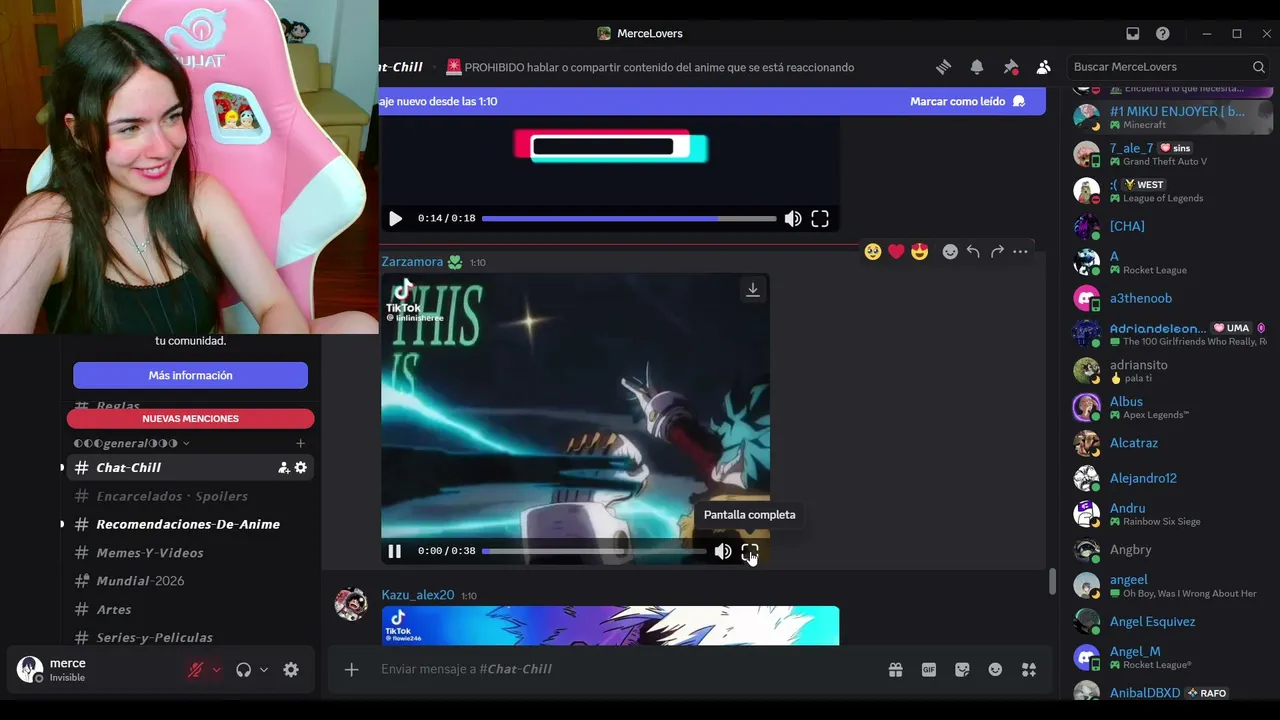
Task: Click the chat scrollbar thumb
Action: (1051, 582)
